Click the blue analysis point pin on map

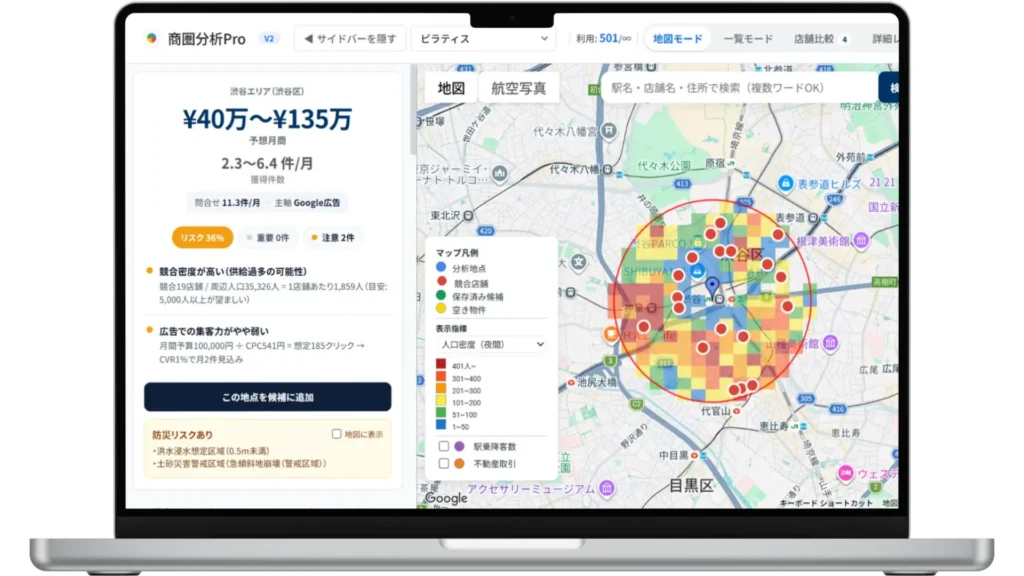pos(712,285)
